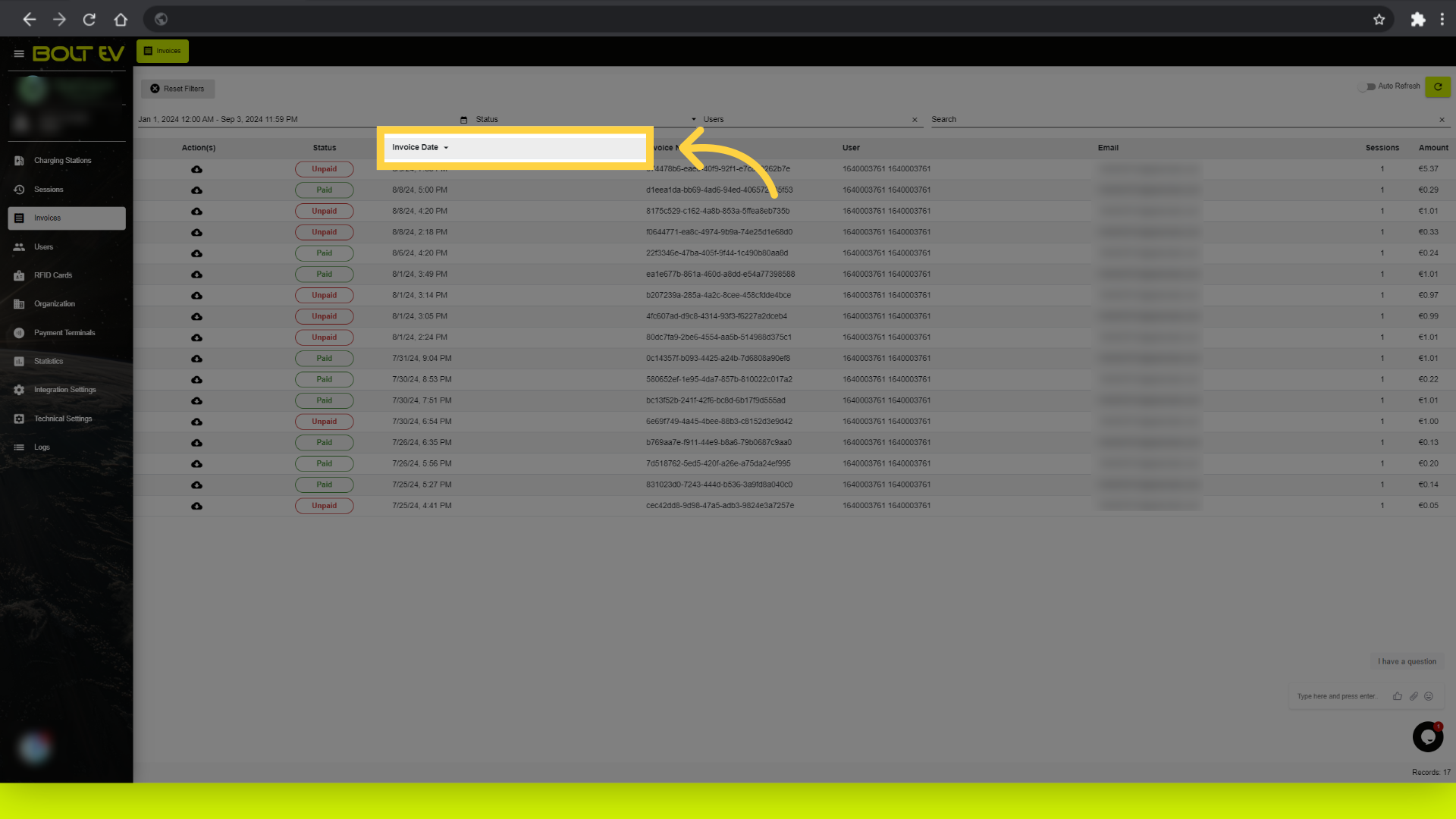Image resolution: width=1456 pixels, height=819 pixels.
Task: Click the calendar icon in date range filter
Action: pos(463,120)
